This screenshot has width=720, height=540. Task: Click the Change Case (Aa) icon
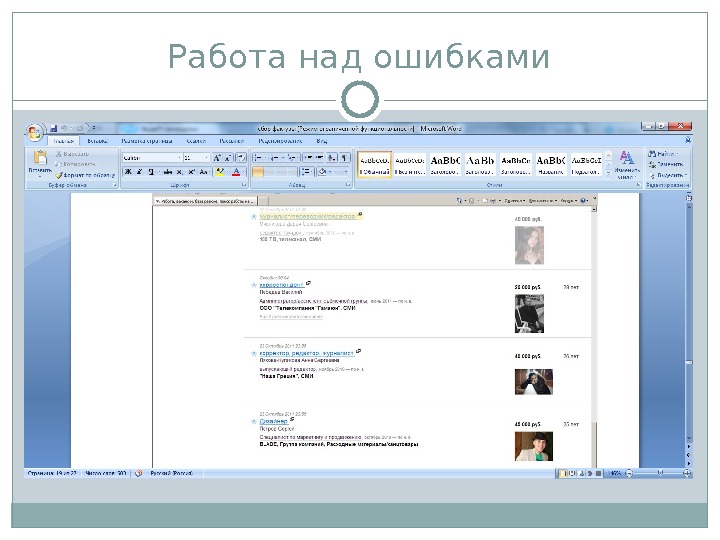204,172
